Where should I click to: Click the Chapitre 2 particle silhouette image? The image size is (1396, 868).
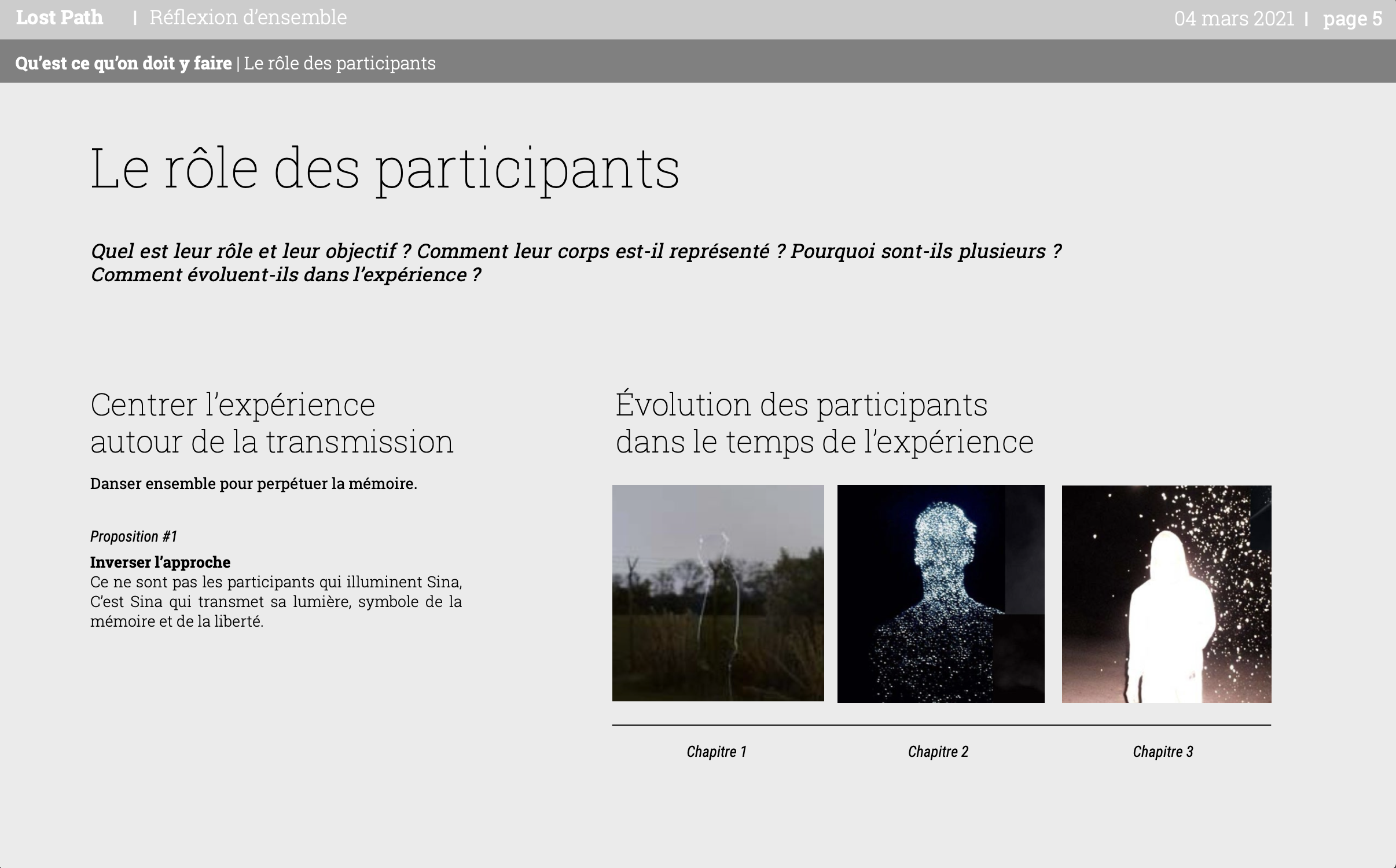click(x=941, y=594)
